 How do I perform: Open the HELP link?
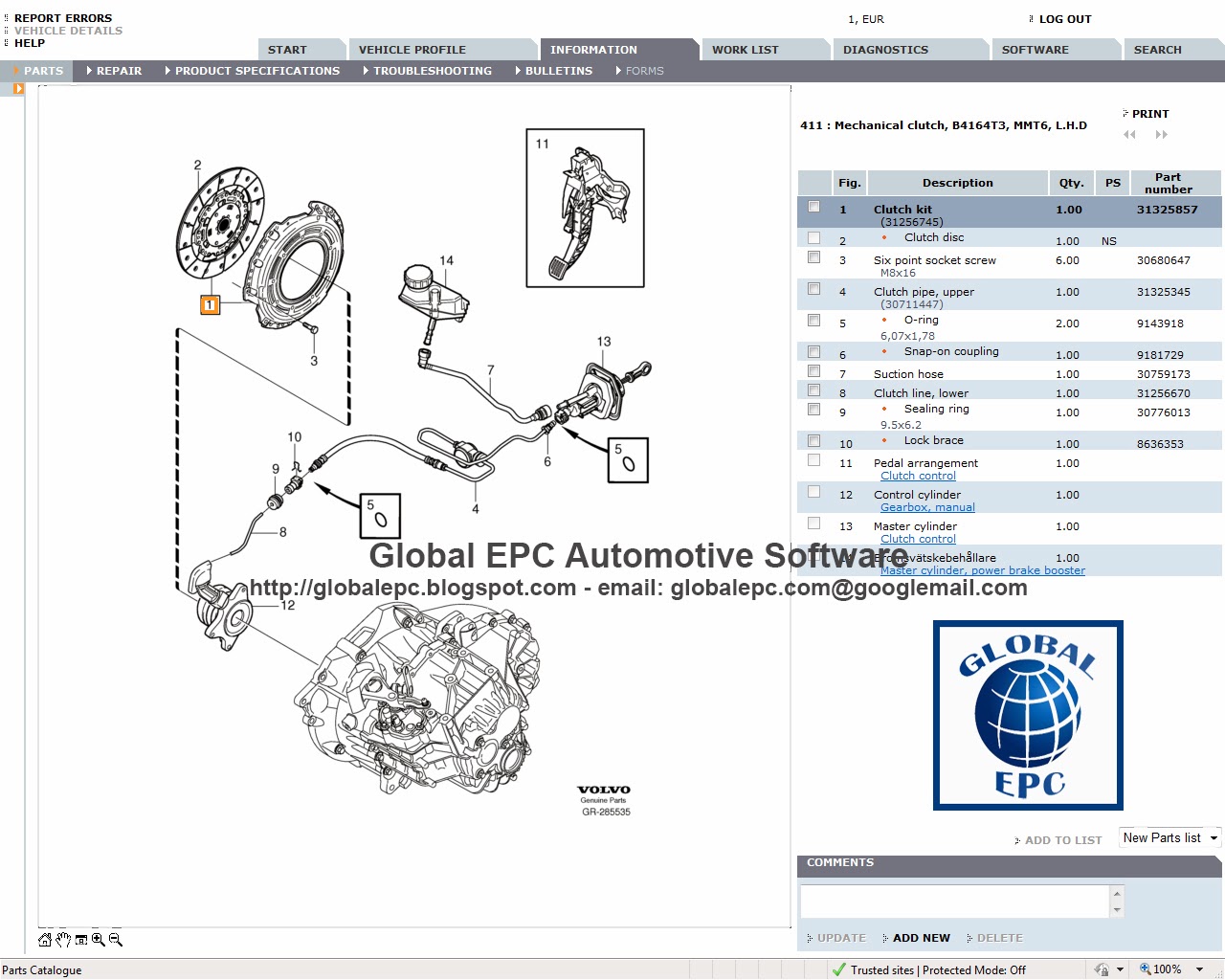pyautogui.click(x=30, y=43)
